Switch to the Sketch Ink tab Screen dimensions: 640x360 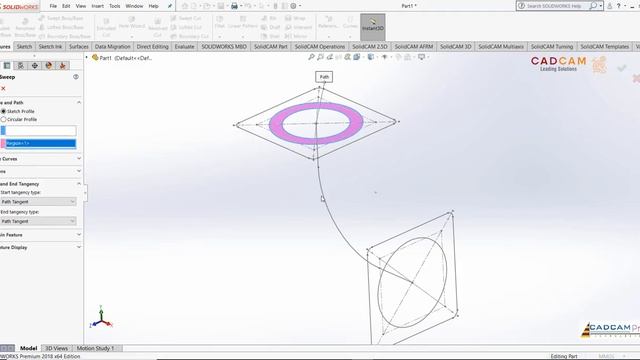pyautogui.click(x=50, y=47)
